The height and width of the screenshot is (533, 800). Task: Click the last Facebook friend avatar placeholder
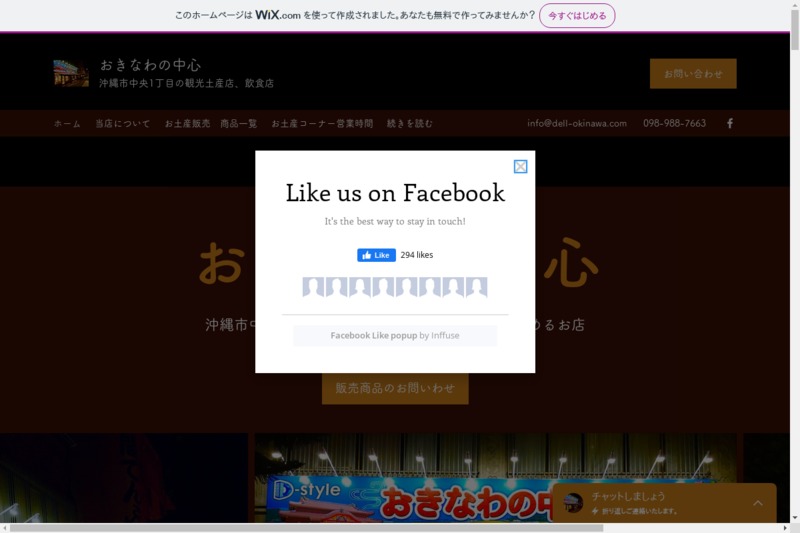click(477, 288)
